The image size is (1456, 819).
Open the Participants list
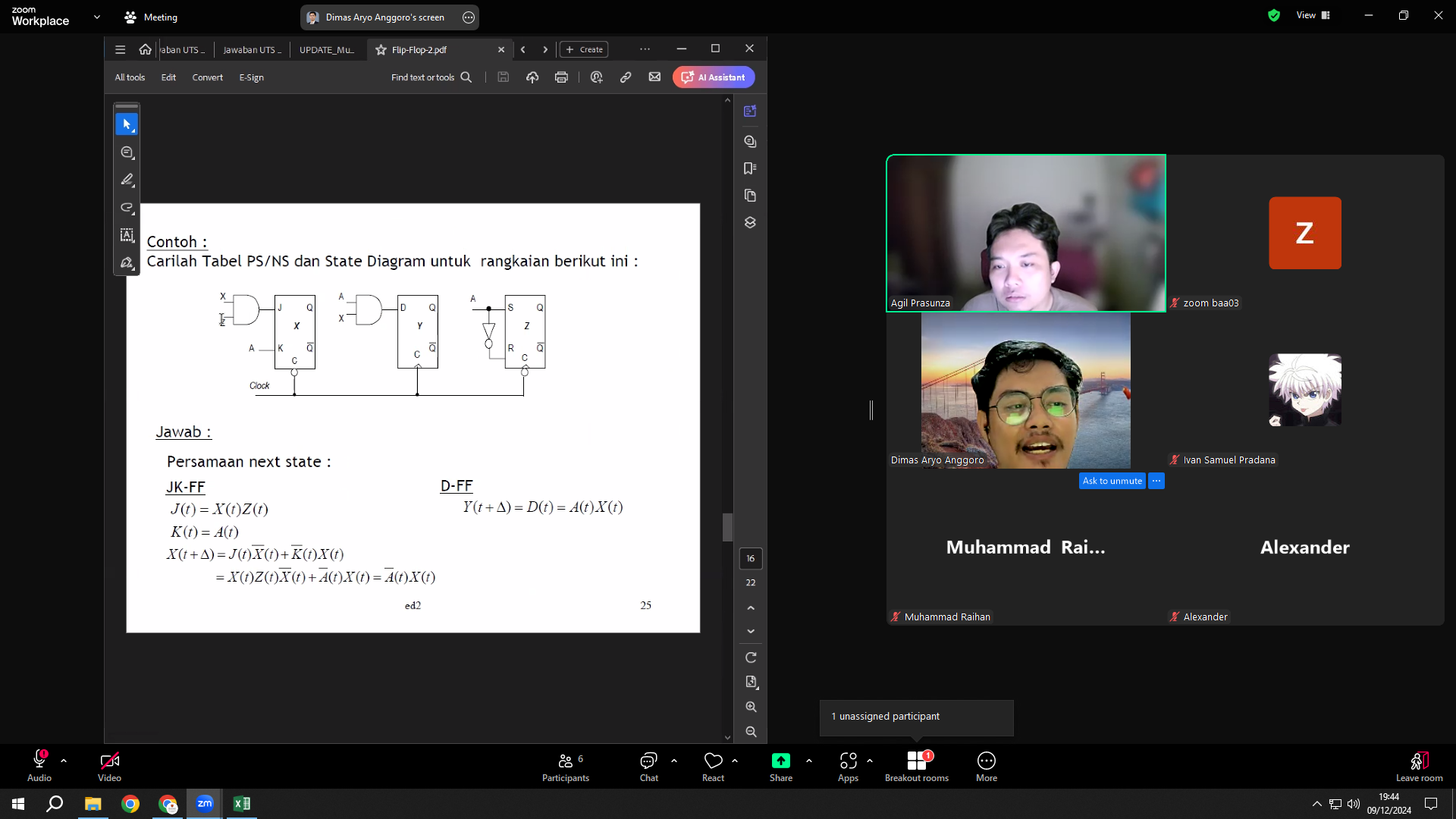(x=566, y=767)
